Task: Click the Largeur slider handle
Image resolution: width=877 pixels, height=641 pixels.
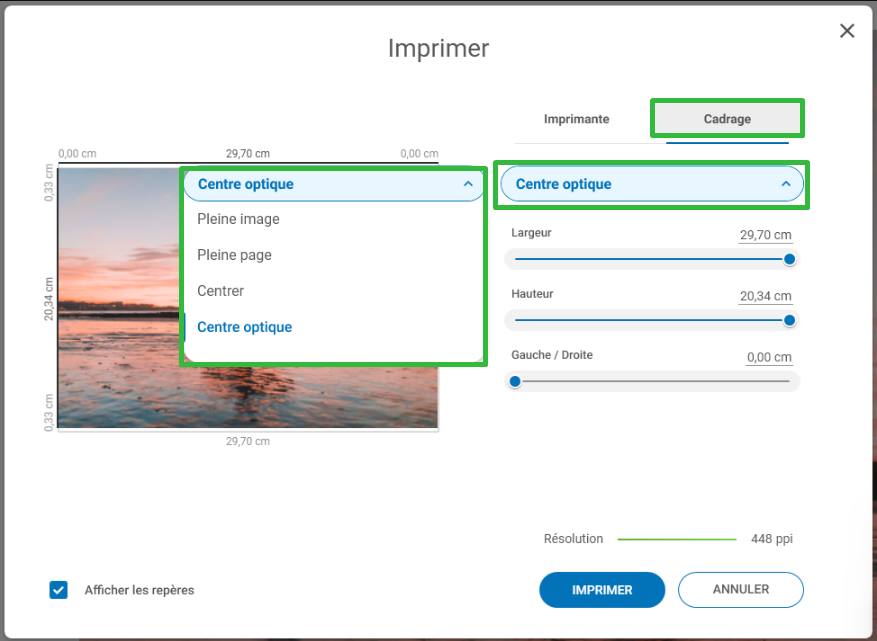Action: [789, 259]
